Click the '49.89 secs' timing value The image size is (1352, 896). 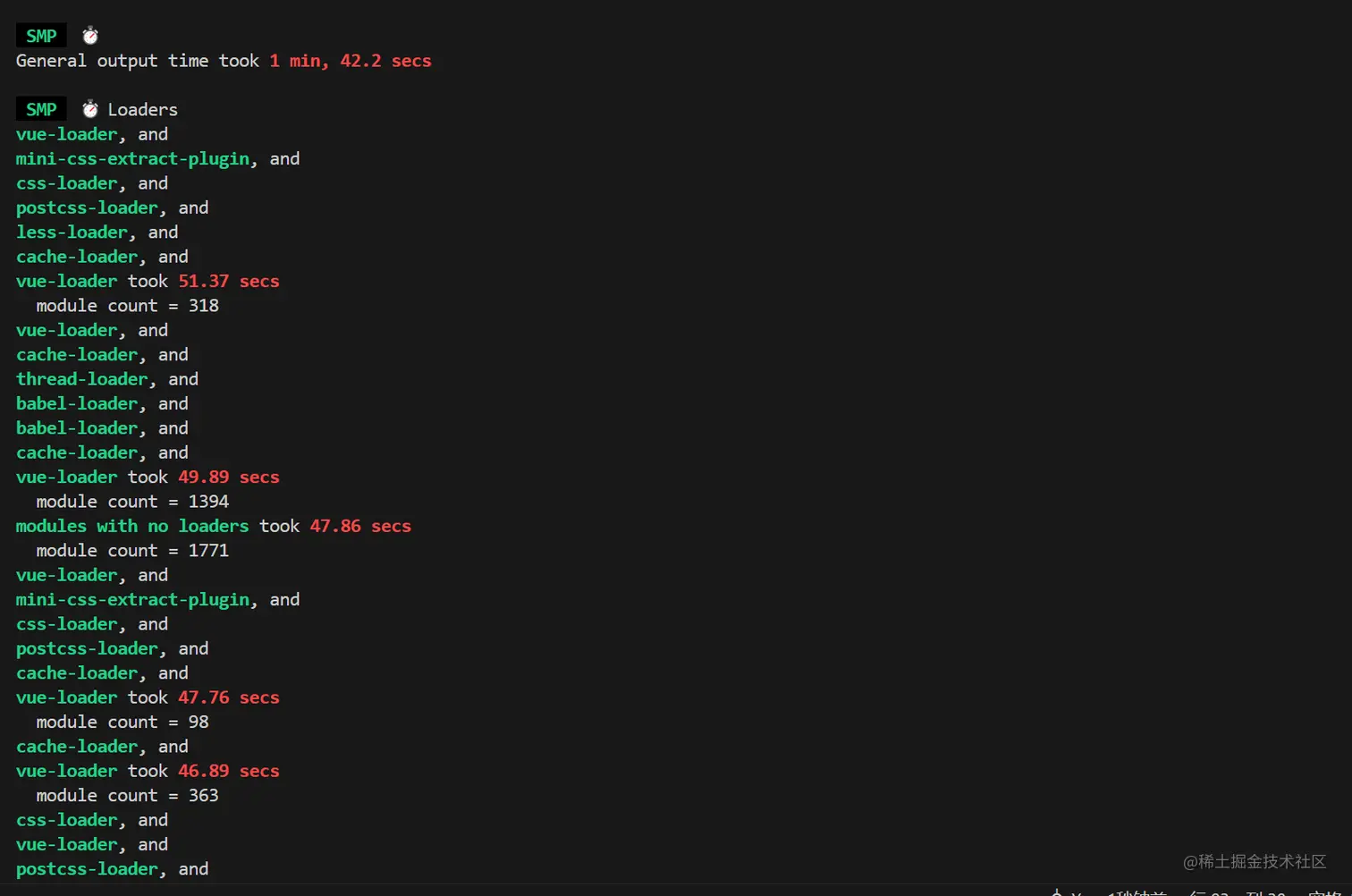tap(229, 477)
